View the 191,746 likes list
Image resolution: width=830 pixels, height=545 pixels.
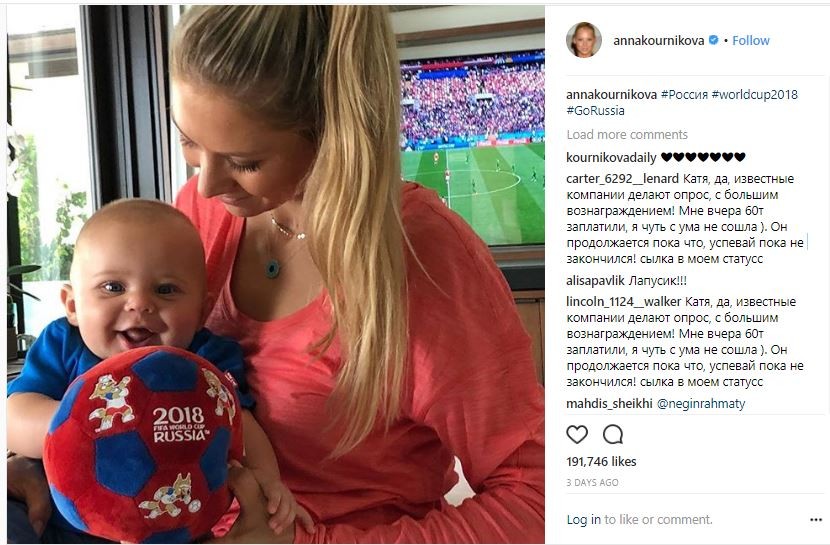pos(601,461)
